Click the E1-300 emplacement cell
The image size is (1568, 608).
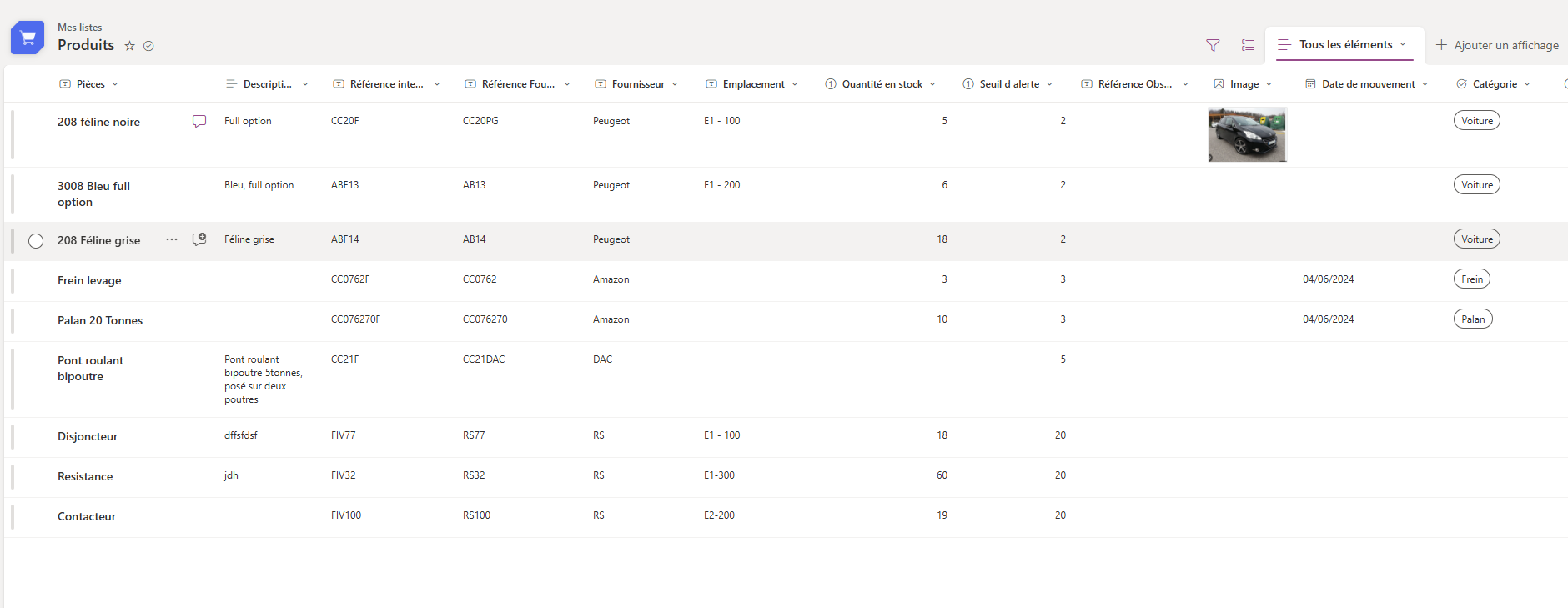719,475
